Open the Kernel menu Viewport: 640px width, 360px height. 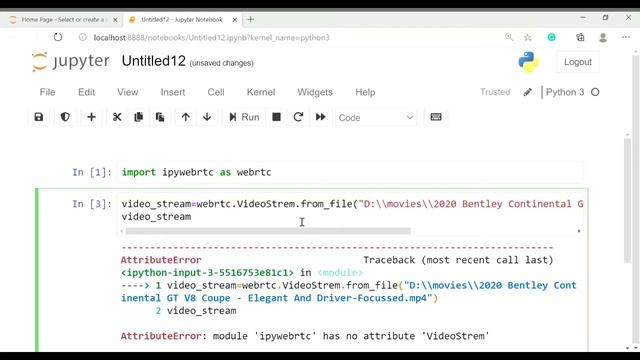click(261, 92)
